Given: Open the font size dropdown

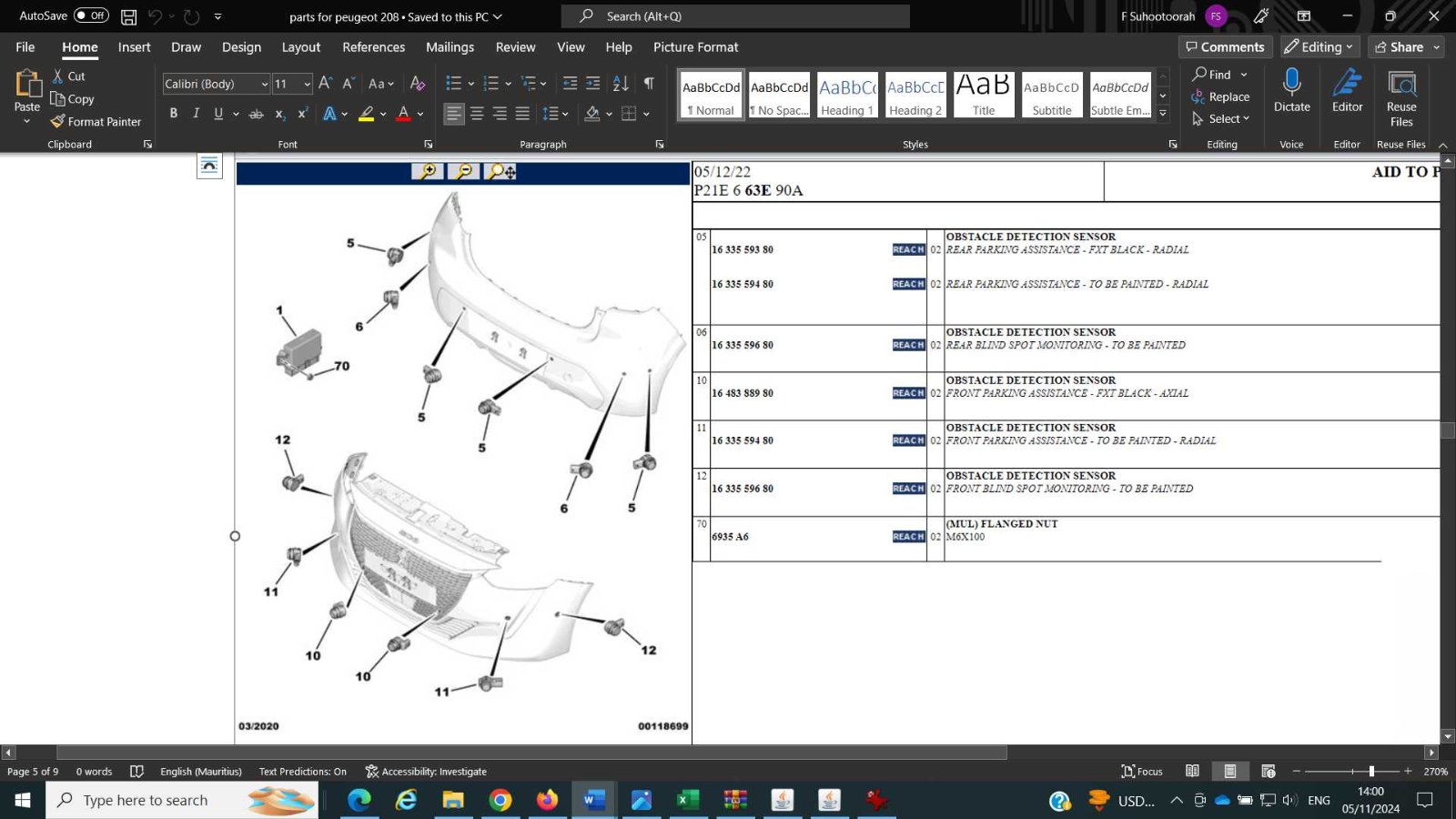Looking at the screenshot, I should 308,84.
